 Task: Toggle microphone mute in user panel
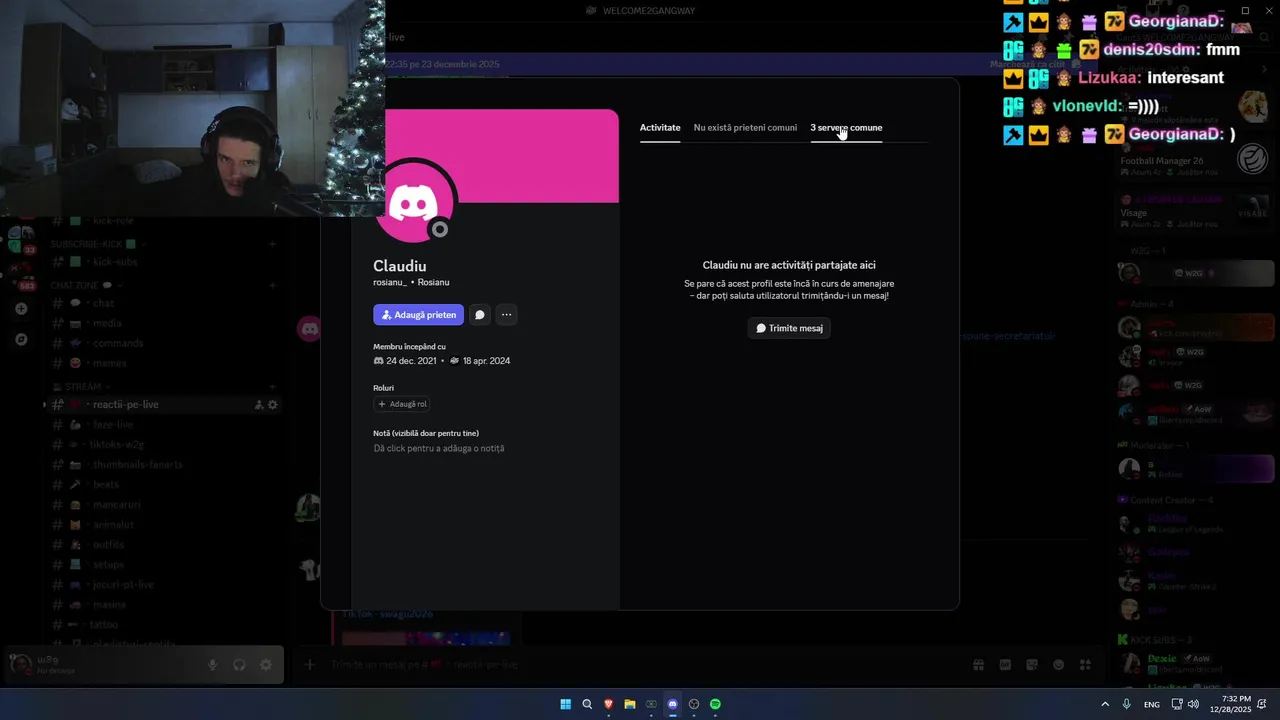click(213, 665)
